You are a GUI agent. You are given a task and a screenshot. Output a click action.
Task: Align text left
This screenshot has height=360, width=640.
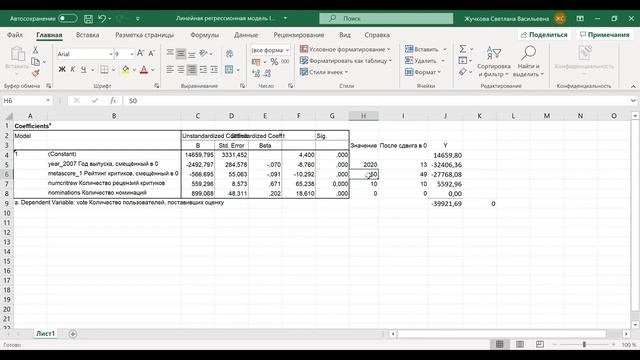pos(170,70)
